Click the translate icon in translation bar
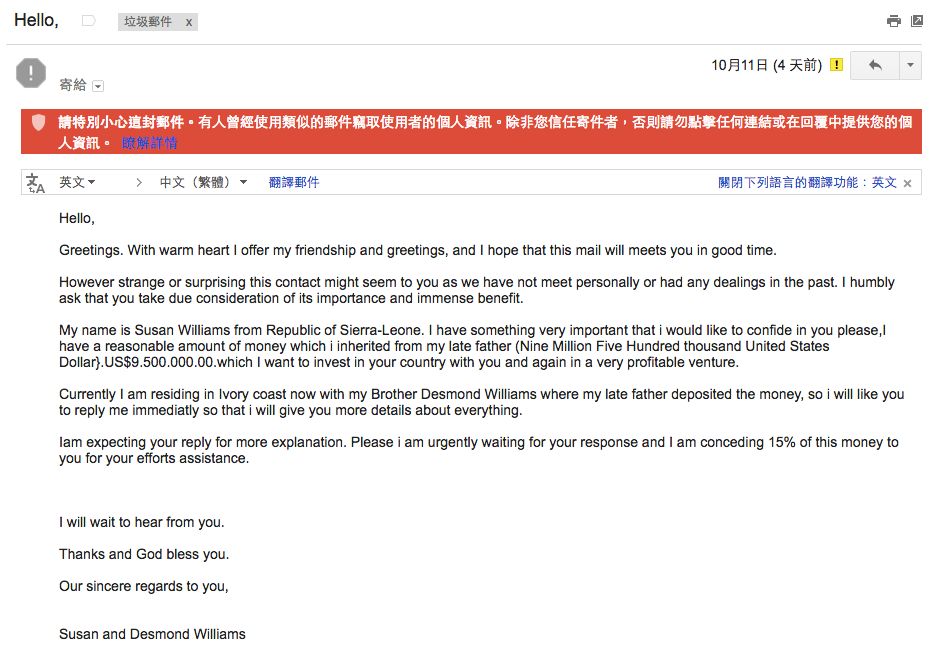939x653 pixels. point(36,183)
